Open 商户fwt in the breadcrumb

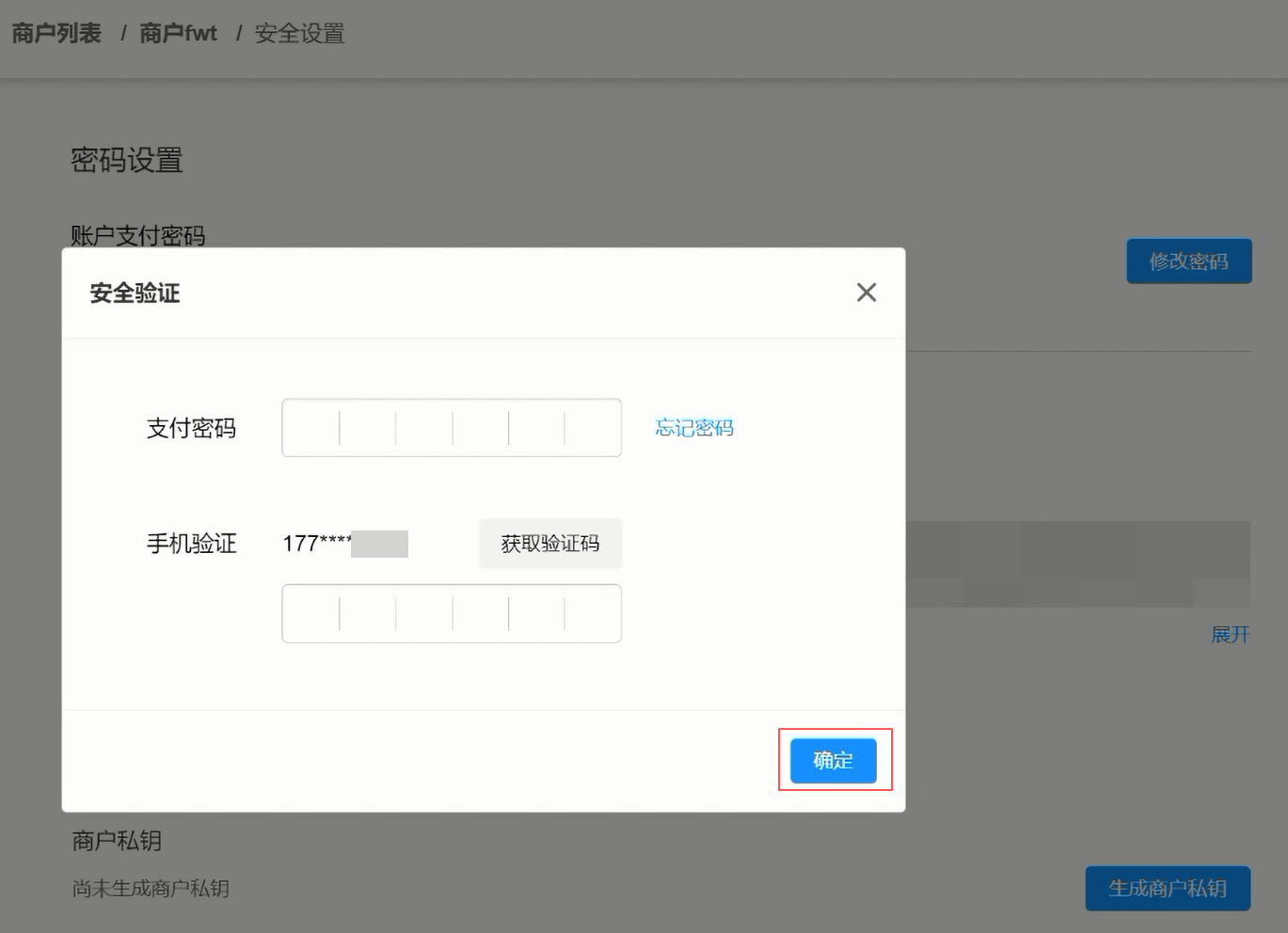178,34
